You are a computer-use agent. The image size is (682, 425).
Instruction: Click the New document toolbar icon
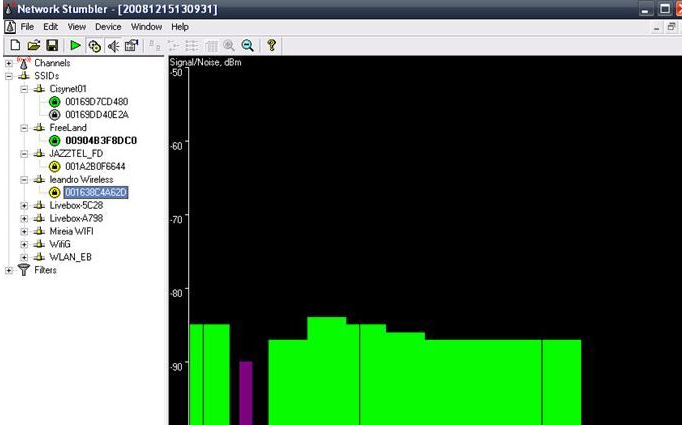15,45
